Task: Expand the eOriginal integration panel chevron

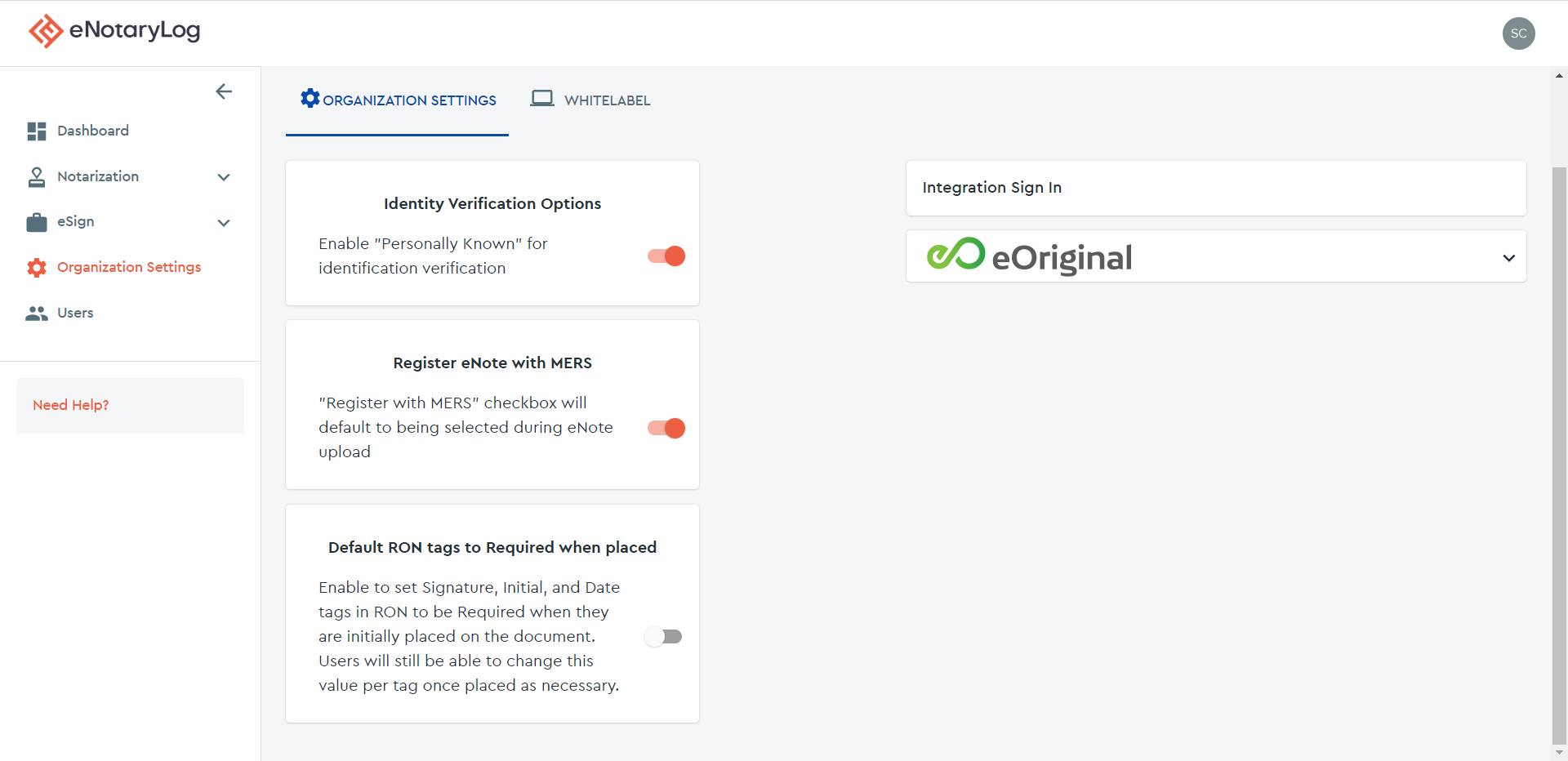Action: tap(1508, 258)
